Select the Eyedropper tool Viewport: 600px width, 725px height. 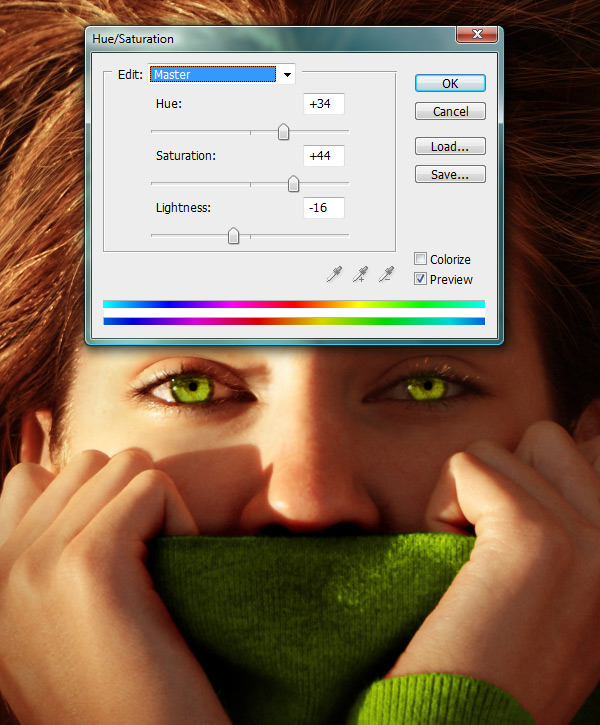(x=334, y=274)
